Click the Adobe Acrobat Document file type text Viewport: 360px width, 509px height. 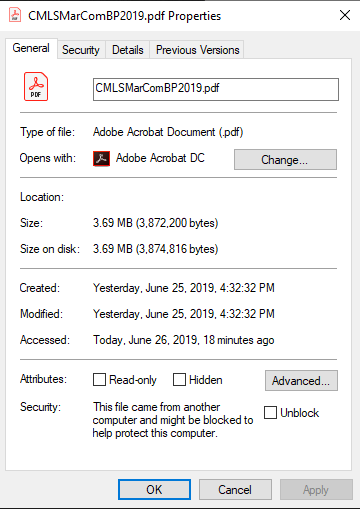(168, 132)
